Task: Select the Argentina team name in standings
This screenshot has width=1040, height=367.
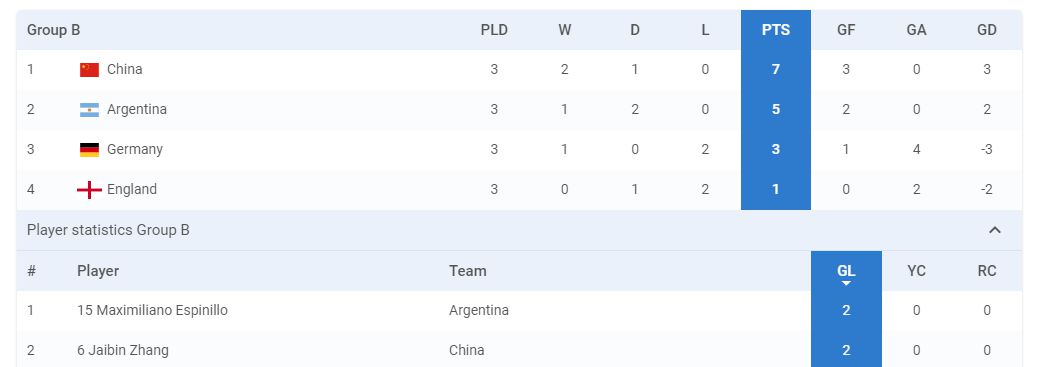Action: pos(137,109)
